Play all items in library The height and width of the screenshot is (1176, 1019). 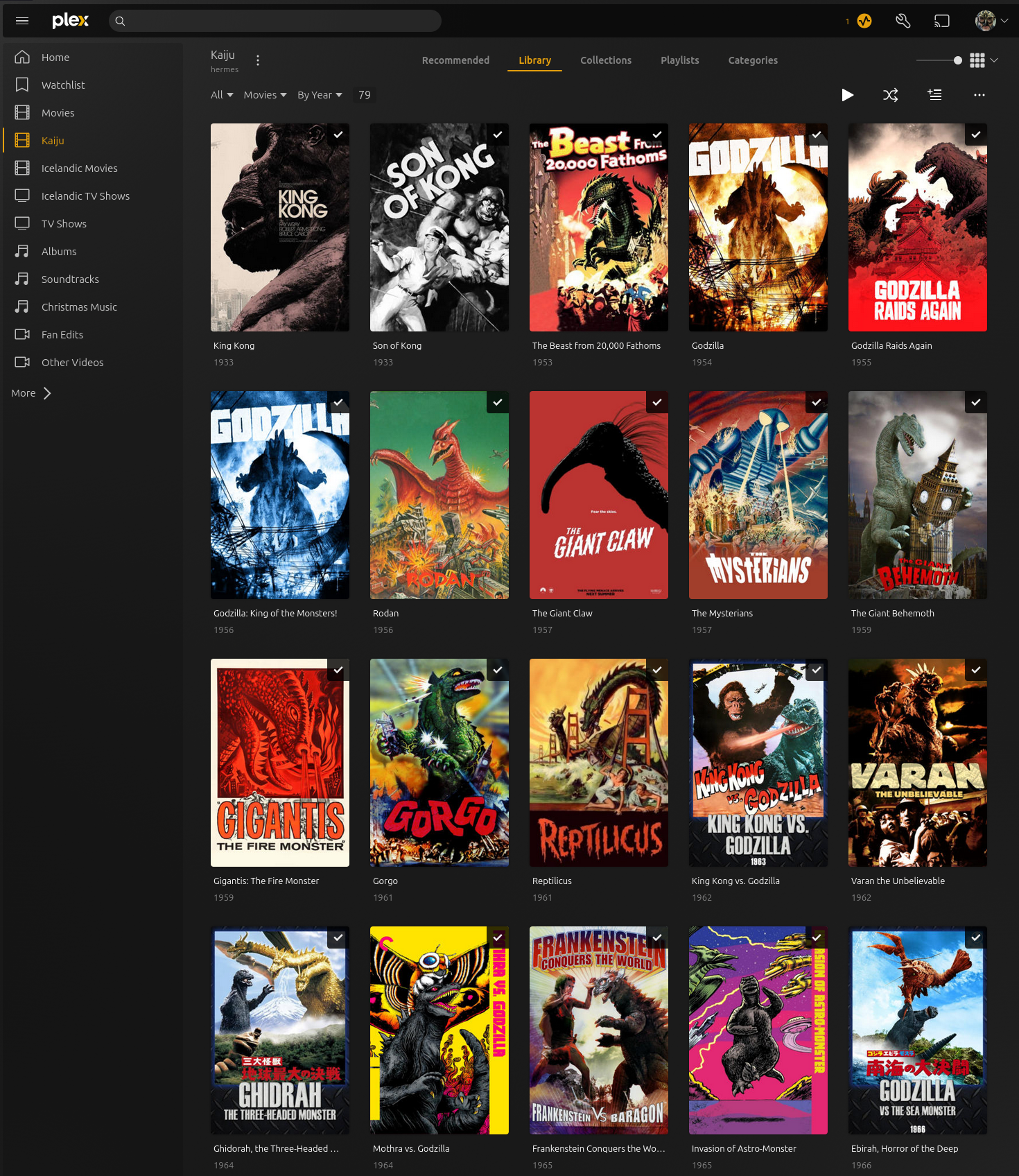coord(847,95)
